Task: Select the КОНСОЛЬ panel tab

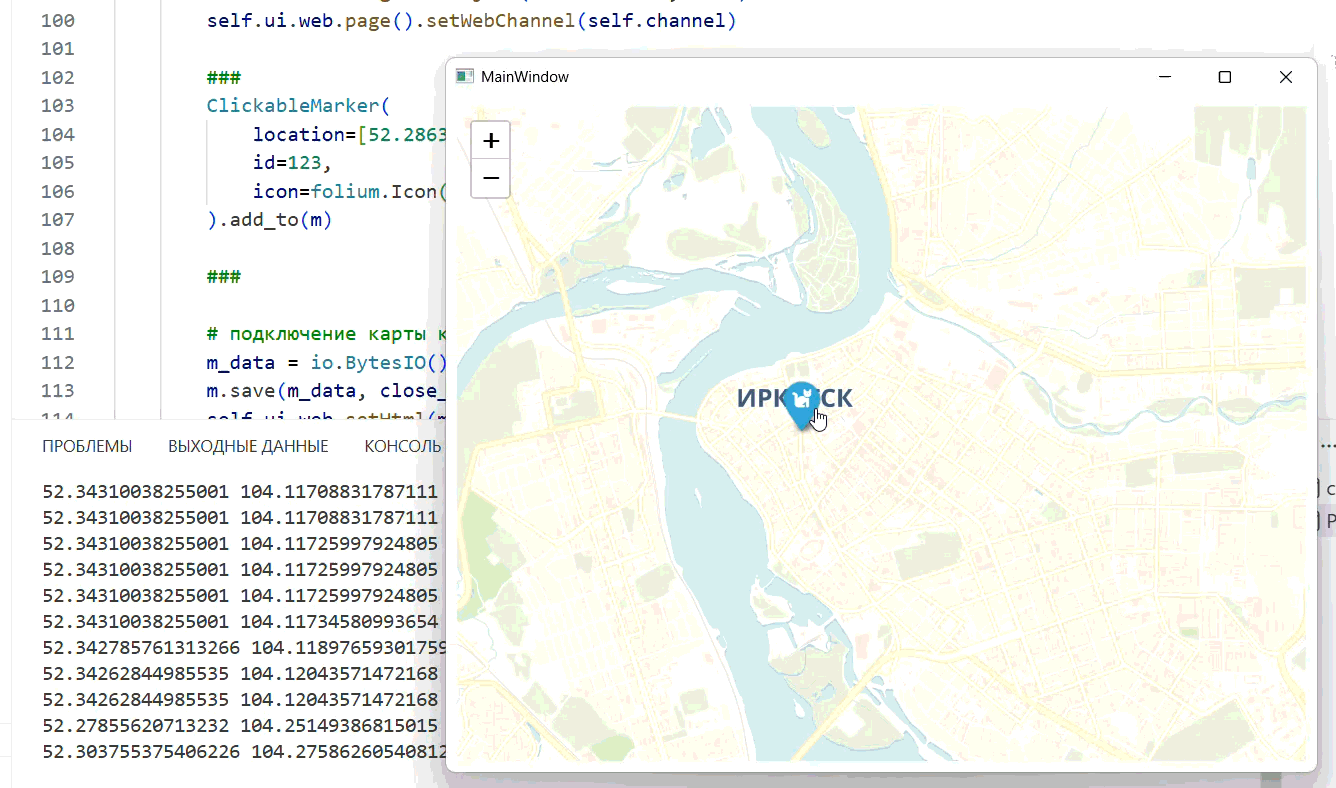Action: click(x=402, y=446)
